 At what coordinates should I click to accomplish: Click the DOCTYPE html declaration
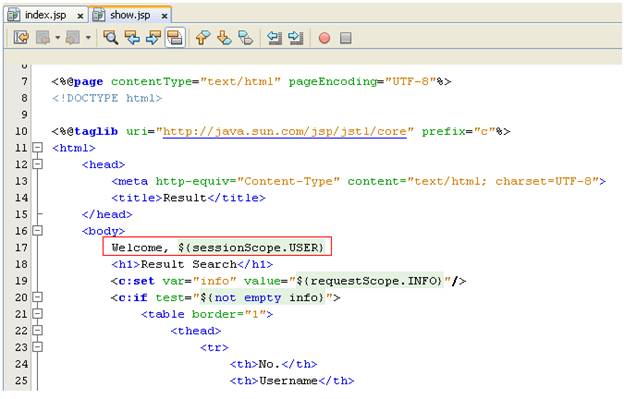pyautogui.click(x=107, y=98)
